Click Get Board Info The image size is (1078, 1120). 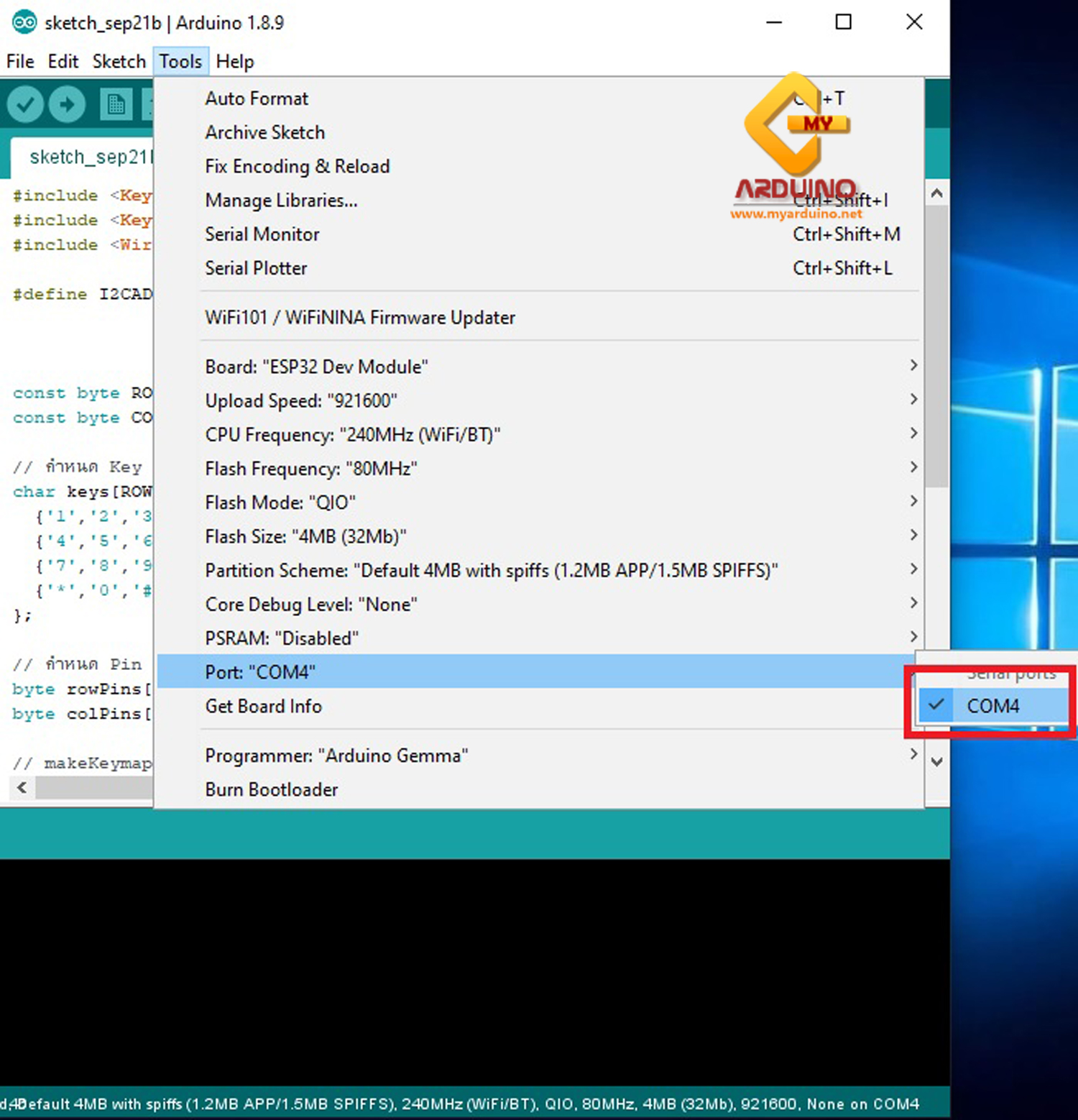point(263,706)
